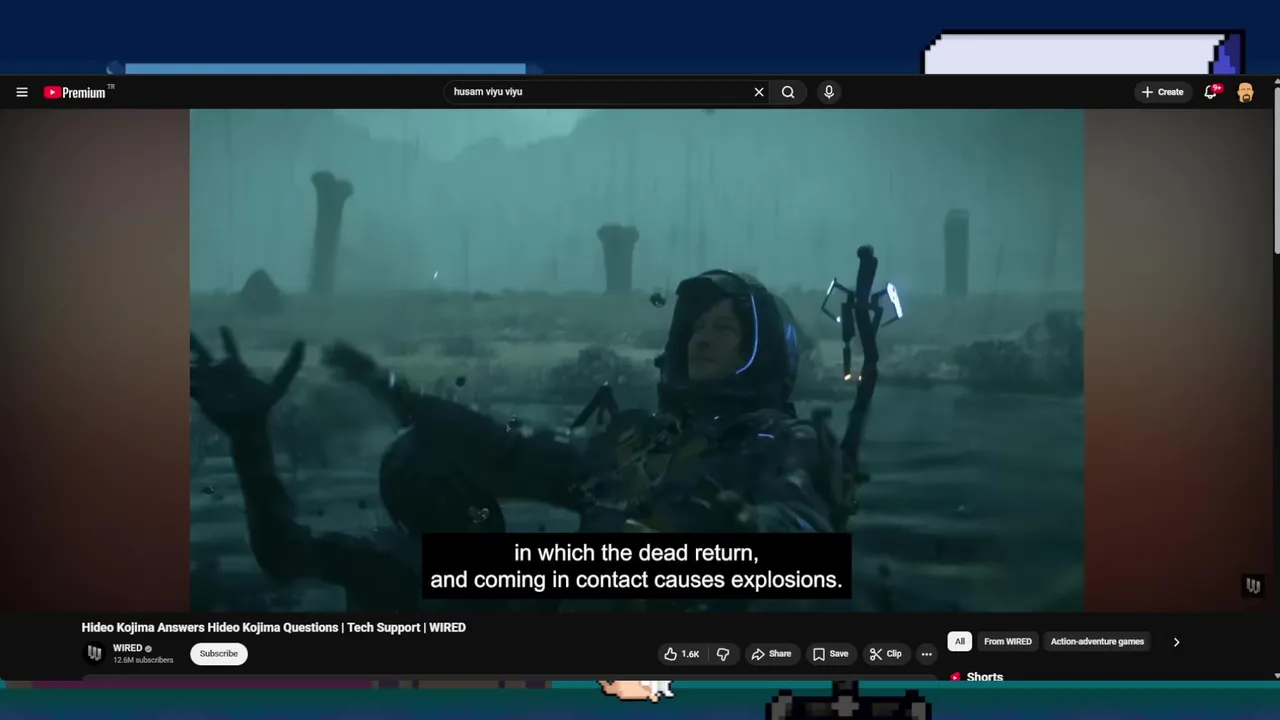Like the video with 1.6K likes
1280x720 pixels.
[681, 654]
